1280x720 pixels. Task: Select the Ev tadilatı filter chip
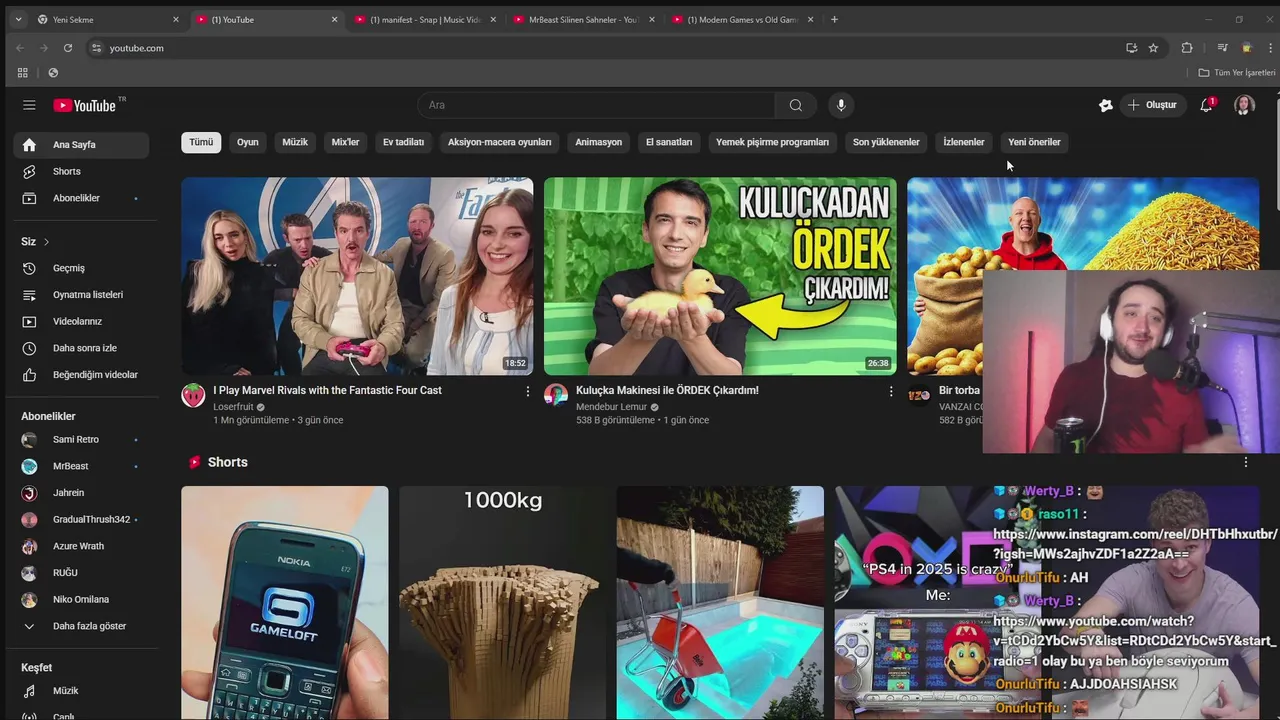(x=403, y=142)
